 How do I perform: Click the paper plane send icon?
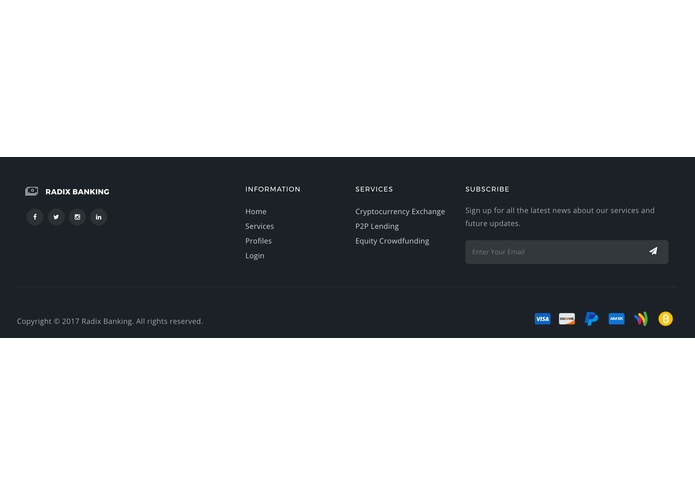point(653,251)
